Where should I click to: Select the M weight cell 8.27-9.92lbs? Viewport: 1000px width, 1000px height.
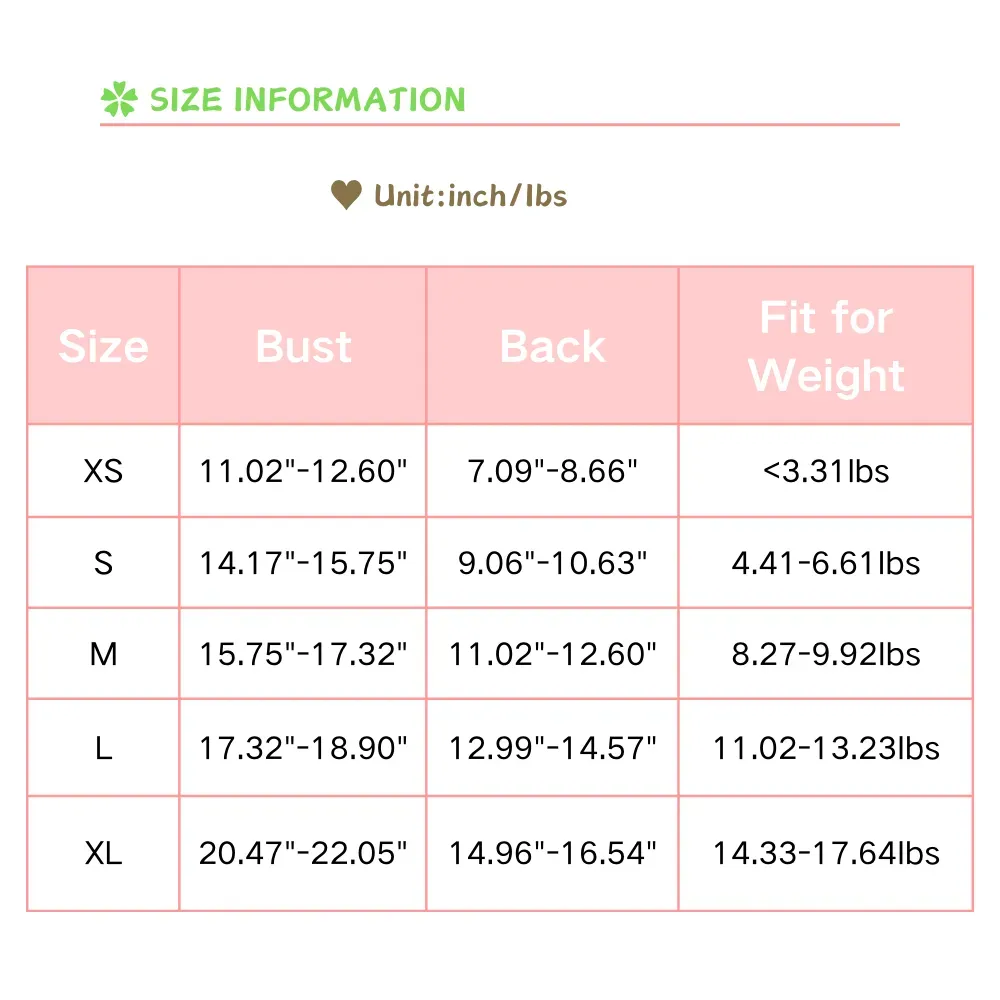[825, 654]
